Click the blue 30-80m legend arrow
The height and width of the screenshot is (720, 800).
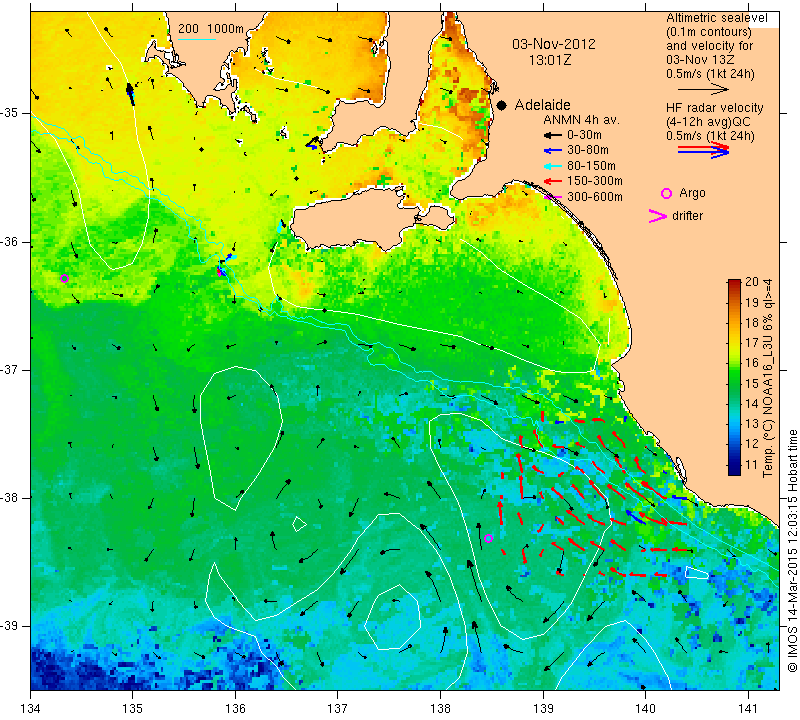point(552,151)
